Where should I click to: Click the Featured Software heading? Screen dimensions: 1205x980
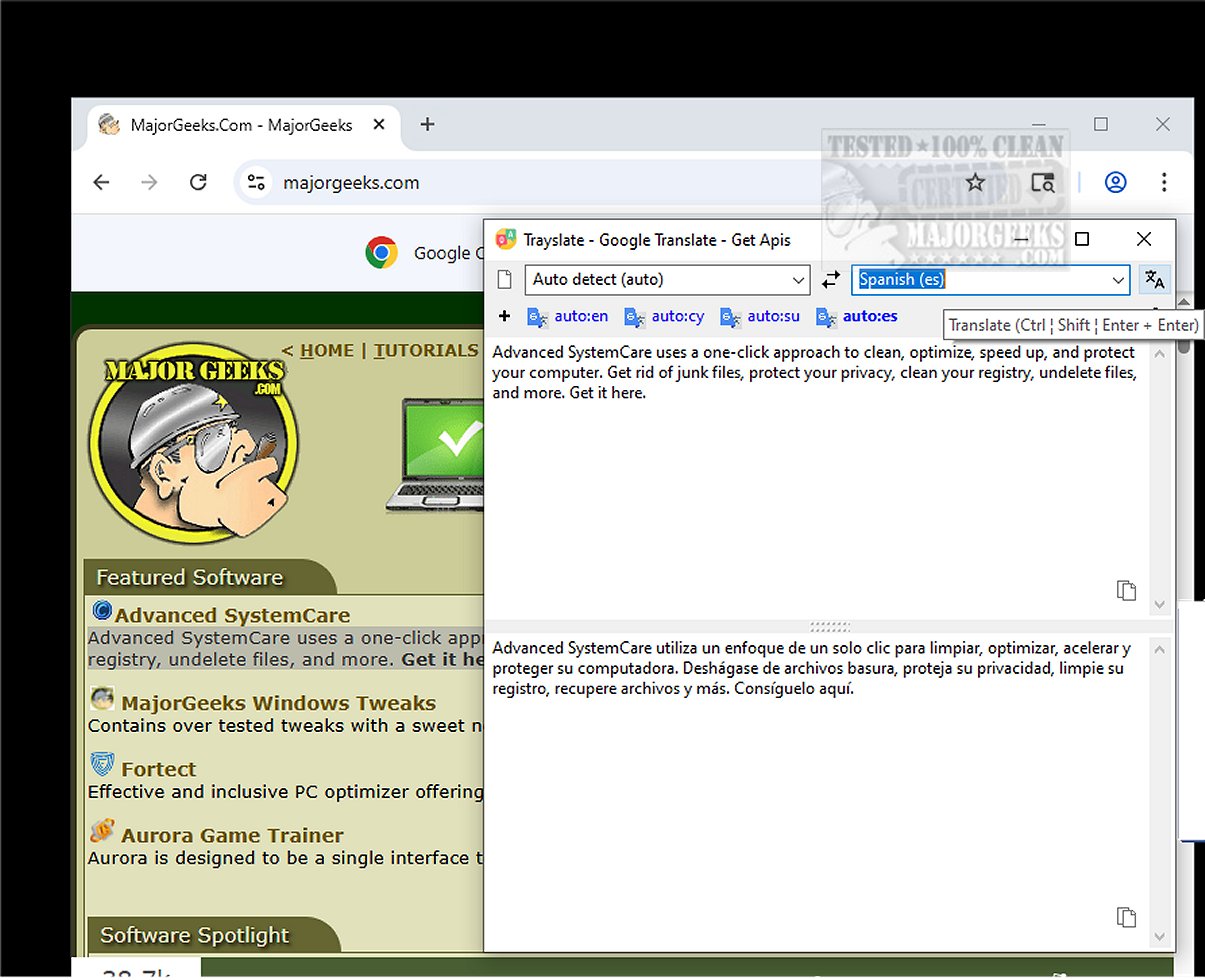pos(189,577)
